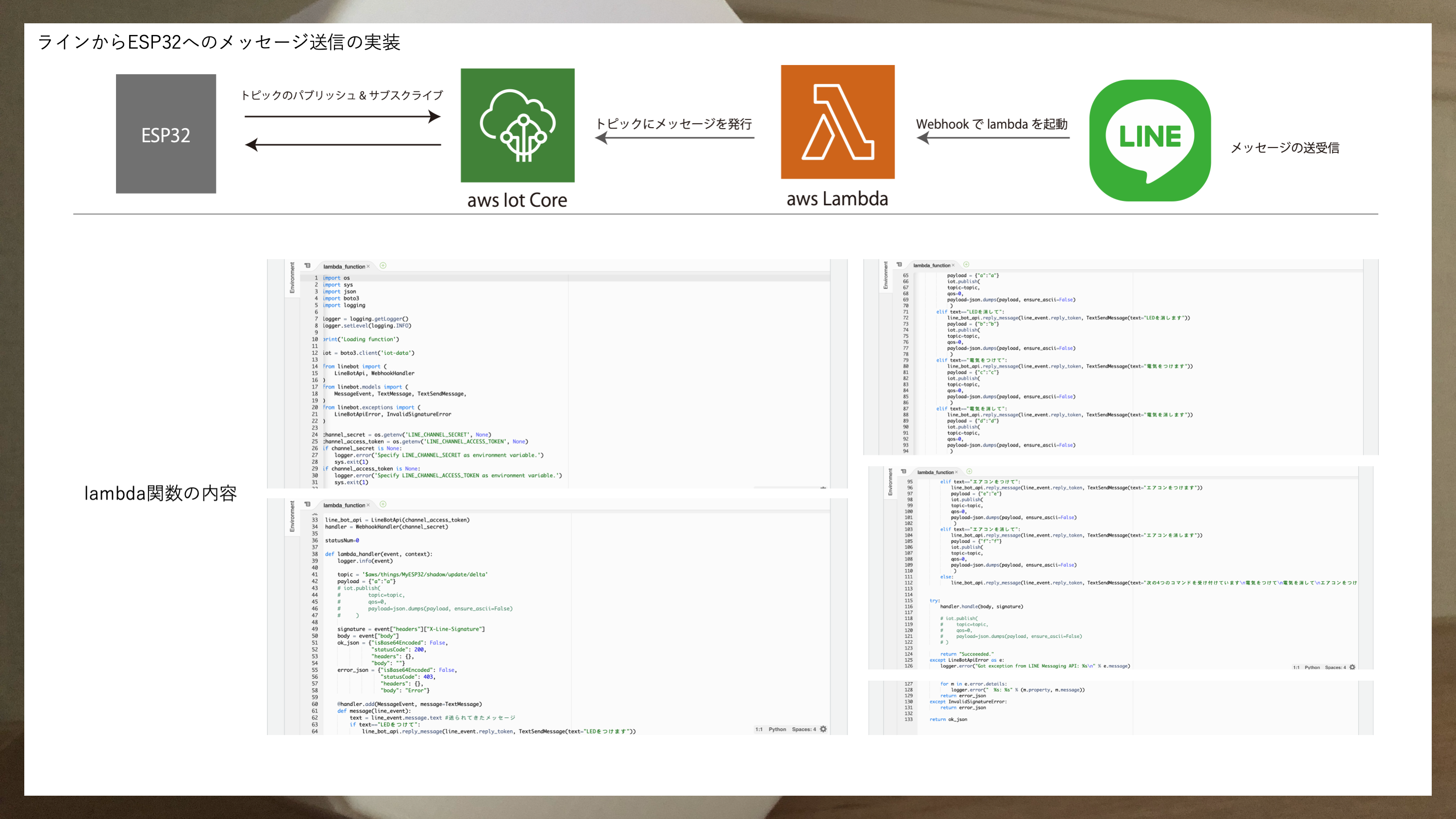Close the lambda_function tab in the editor starting at line 33
This screenshot has width=1456, height=819.
point(368,505)
